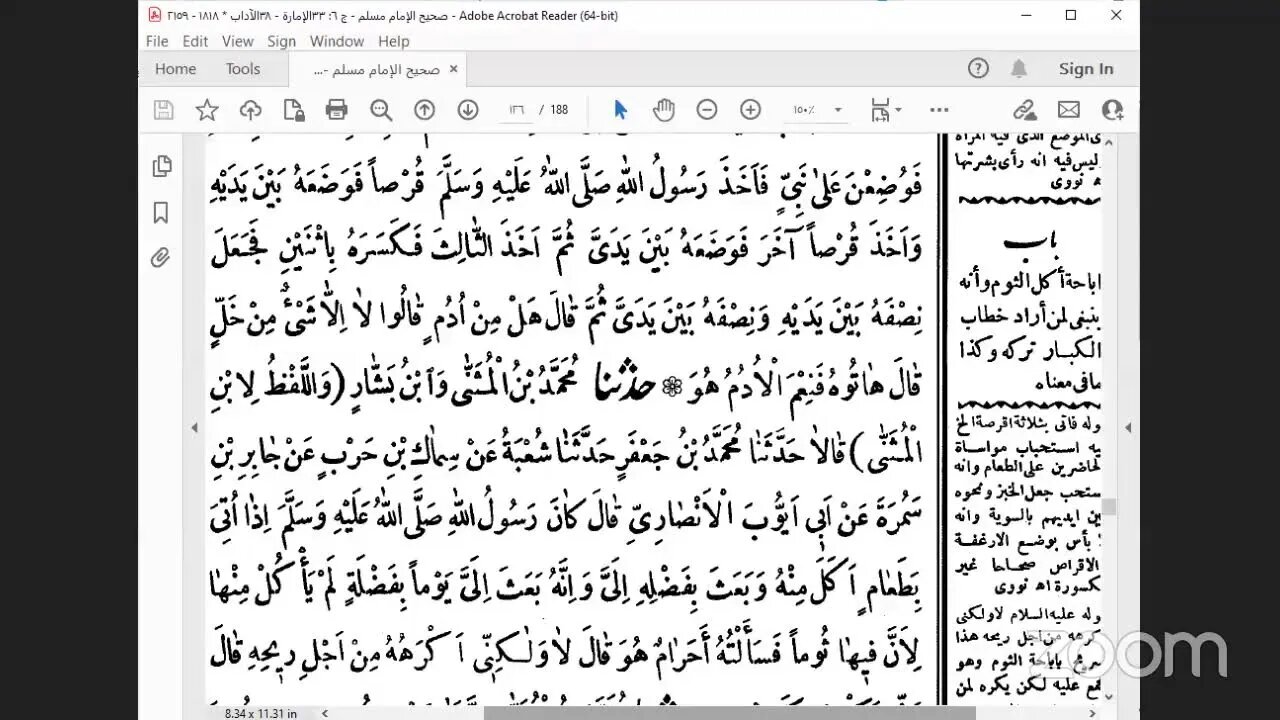Open the Sign menu
1280x720 pixels.
(x=281, y=41)
